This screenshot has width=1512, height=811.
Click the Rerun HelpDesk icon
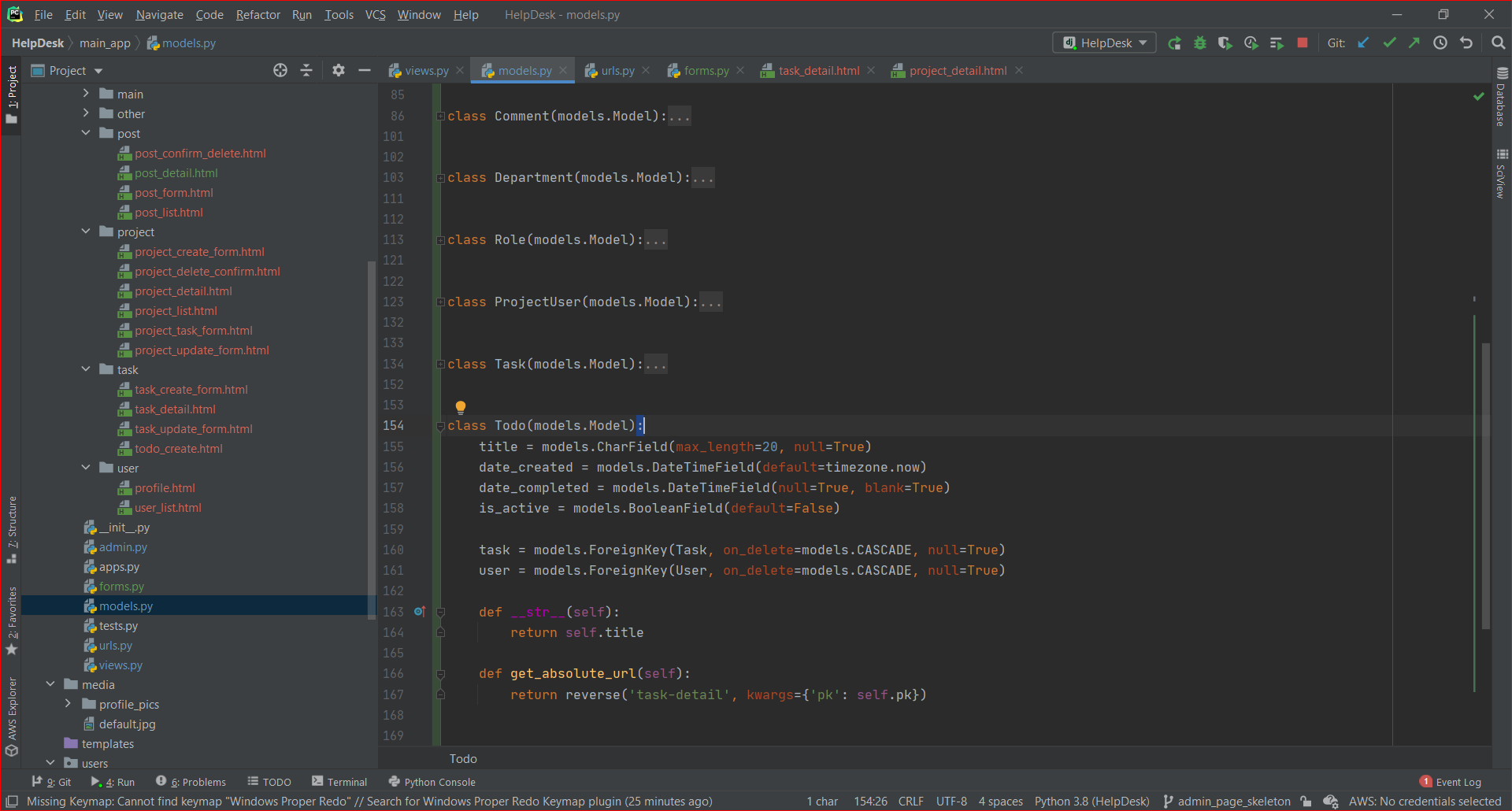coord(1174,43)
